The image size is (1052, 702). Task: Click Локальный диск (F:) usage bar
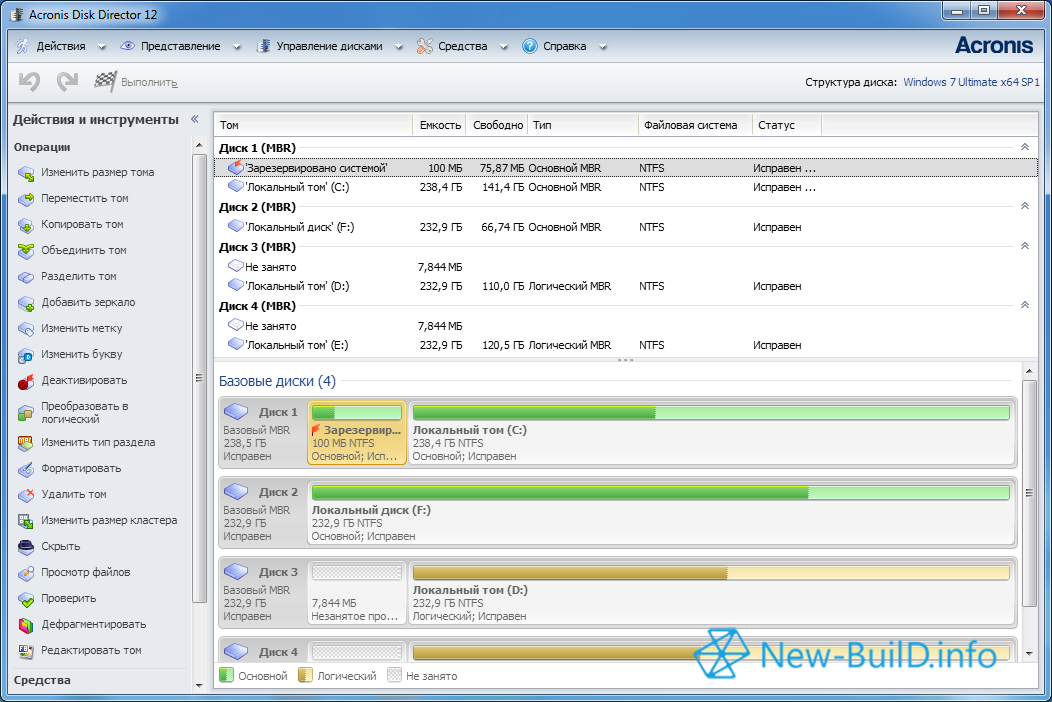coord(661,493)
